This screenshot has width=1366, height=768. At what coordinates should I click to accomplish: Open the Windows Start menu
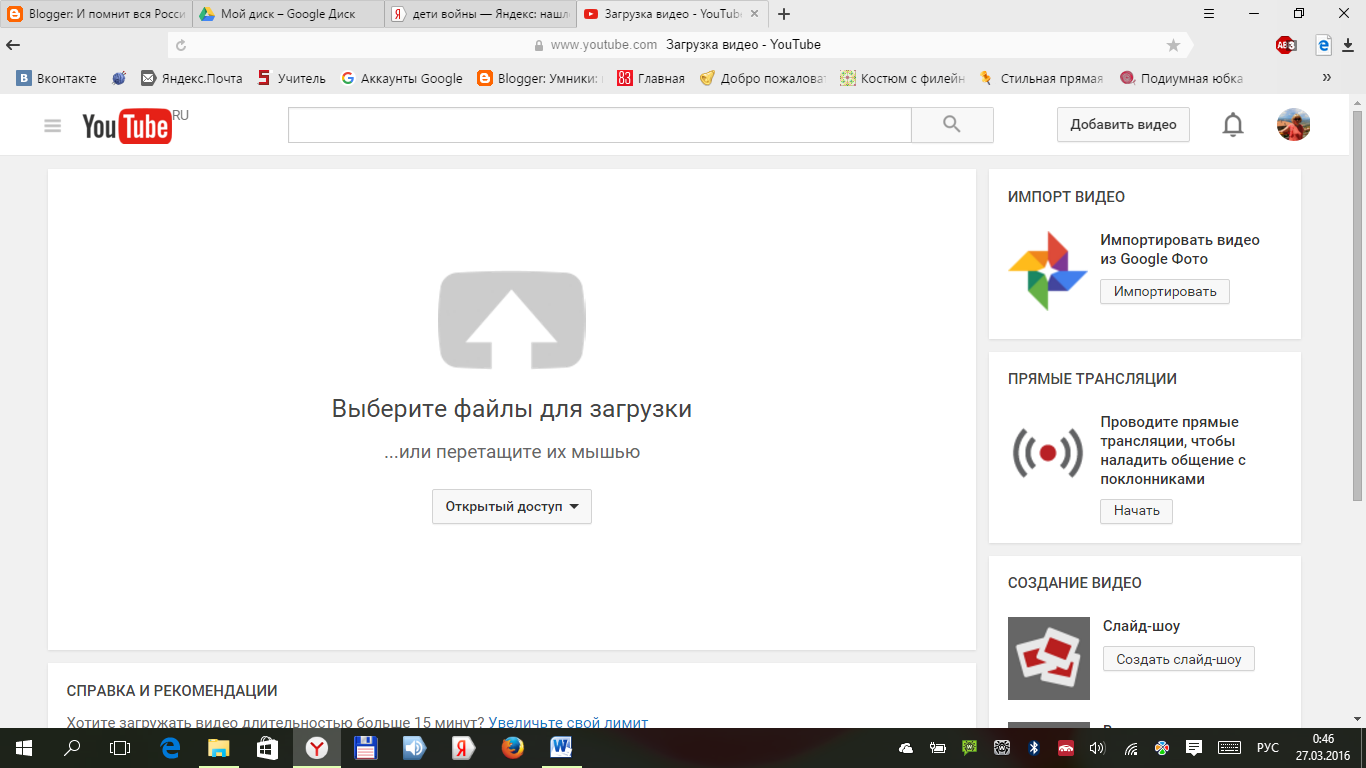24,748
